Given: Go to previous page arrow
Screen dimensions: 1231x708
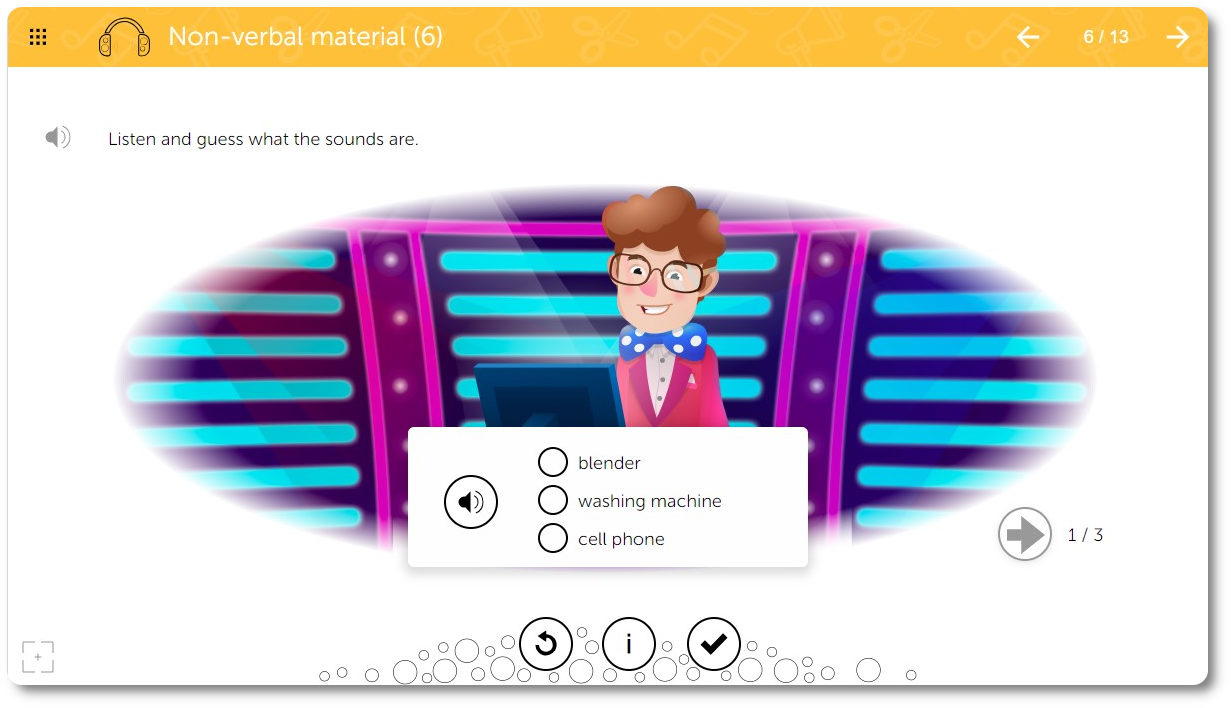Looking at the screenshot, I should pos(1028,37).
